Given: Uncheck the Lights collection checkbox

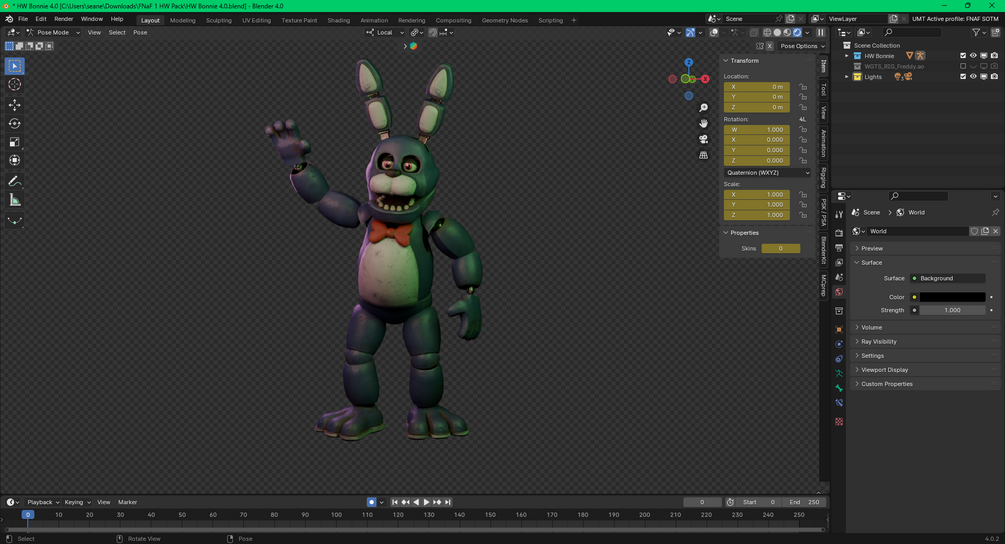Looking at the screenshot, I should pyautogui.click(x=963, y=77).
